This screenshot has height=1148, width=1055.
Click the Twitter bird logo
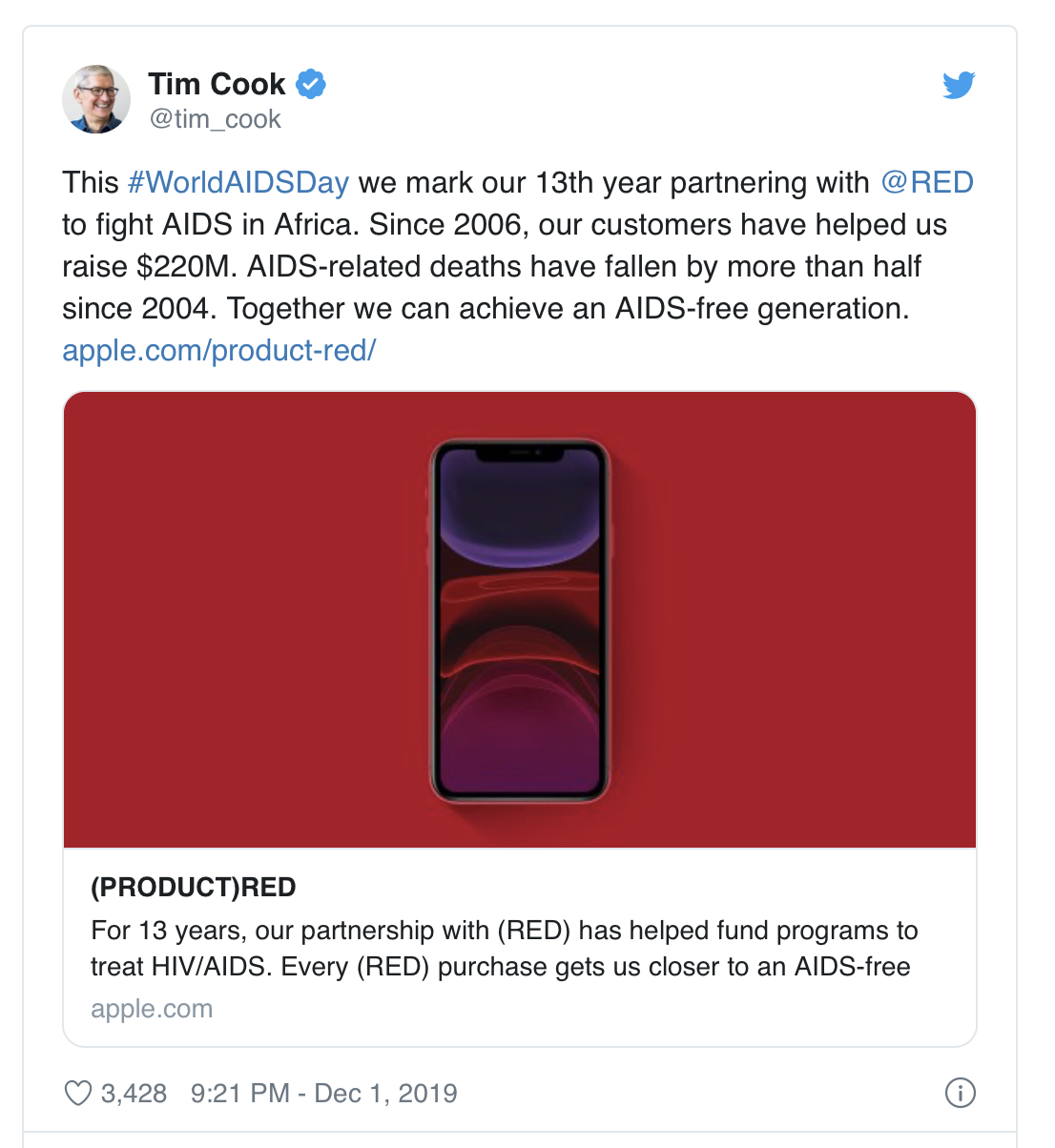coord(959,84)
